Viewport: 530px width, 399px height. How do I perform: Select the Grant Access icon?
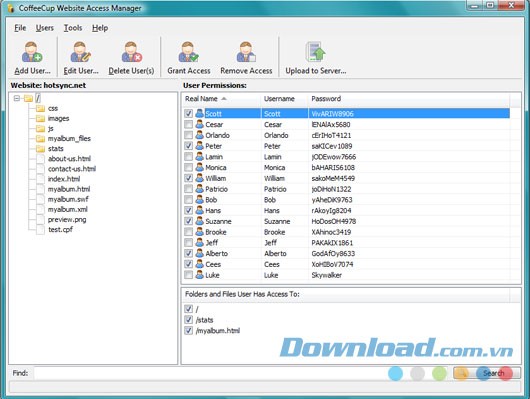(x=189, y=52)
